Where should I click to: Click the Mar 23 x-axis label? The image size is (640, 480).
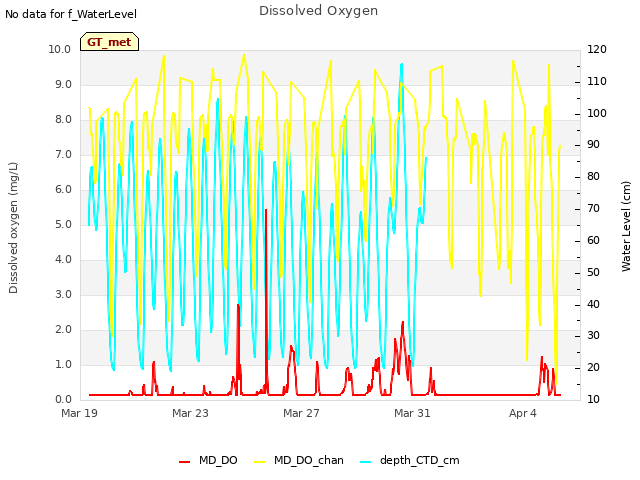pyautogui.click(x=190, y=413)
